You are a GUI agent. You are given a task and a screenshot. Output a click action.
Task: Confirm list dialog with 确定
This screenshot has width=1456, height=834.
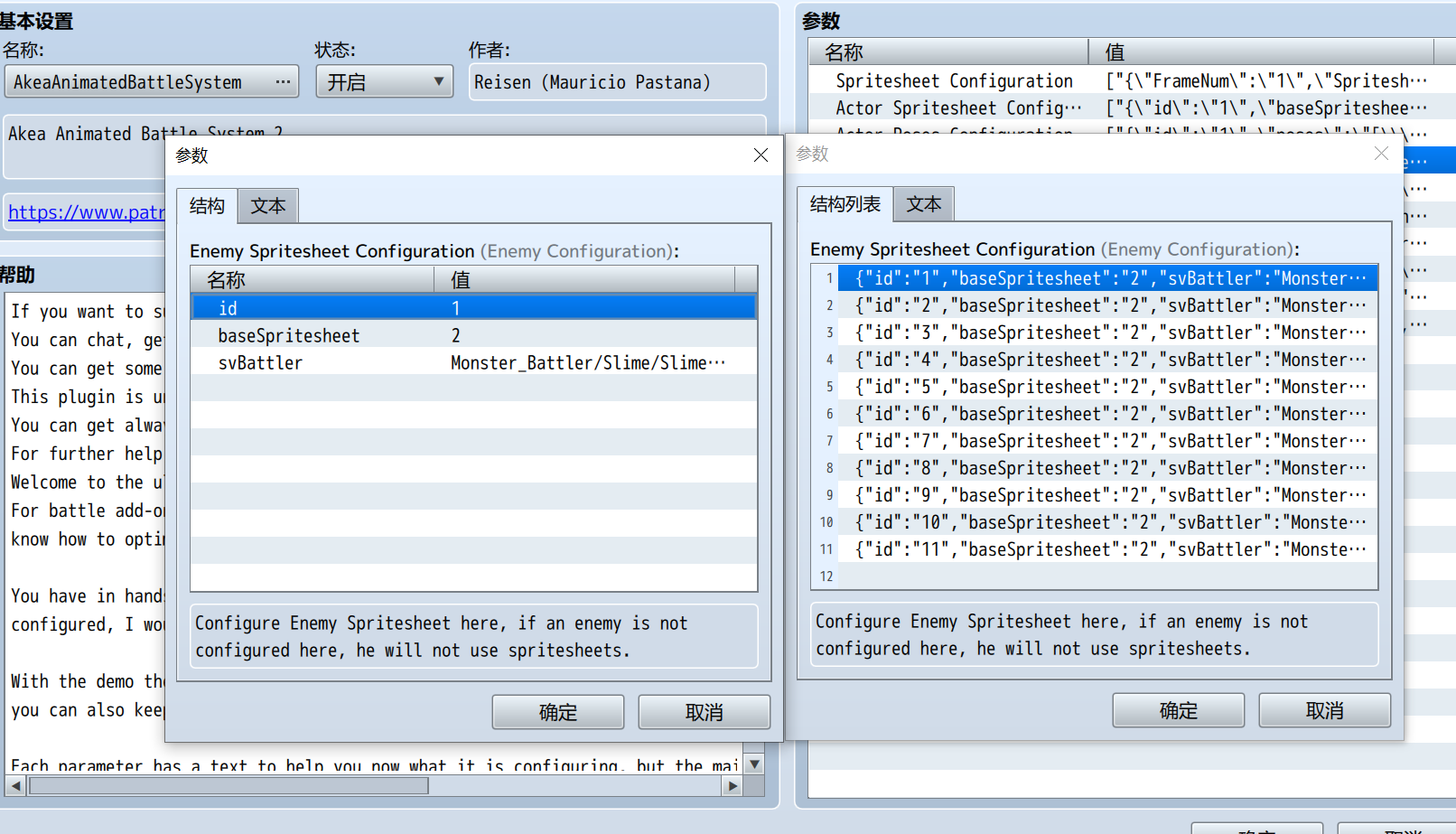tap(1179, 710)
